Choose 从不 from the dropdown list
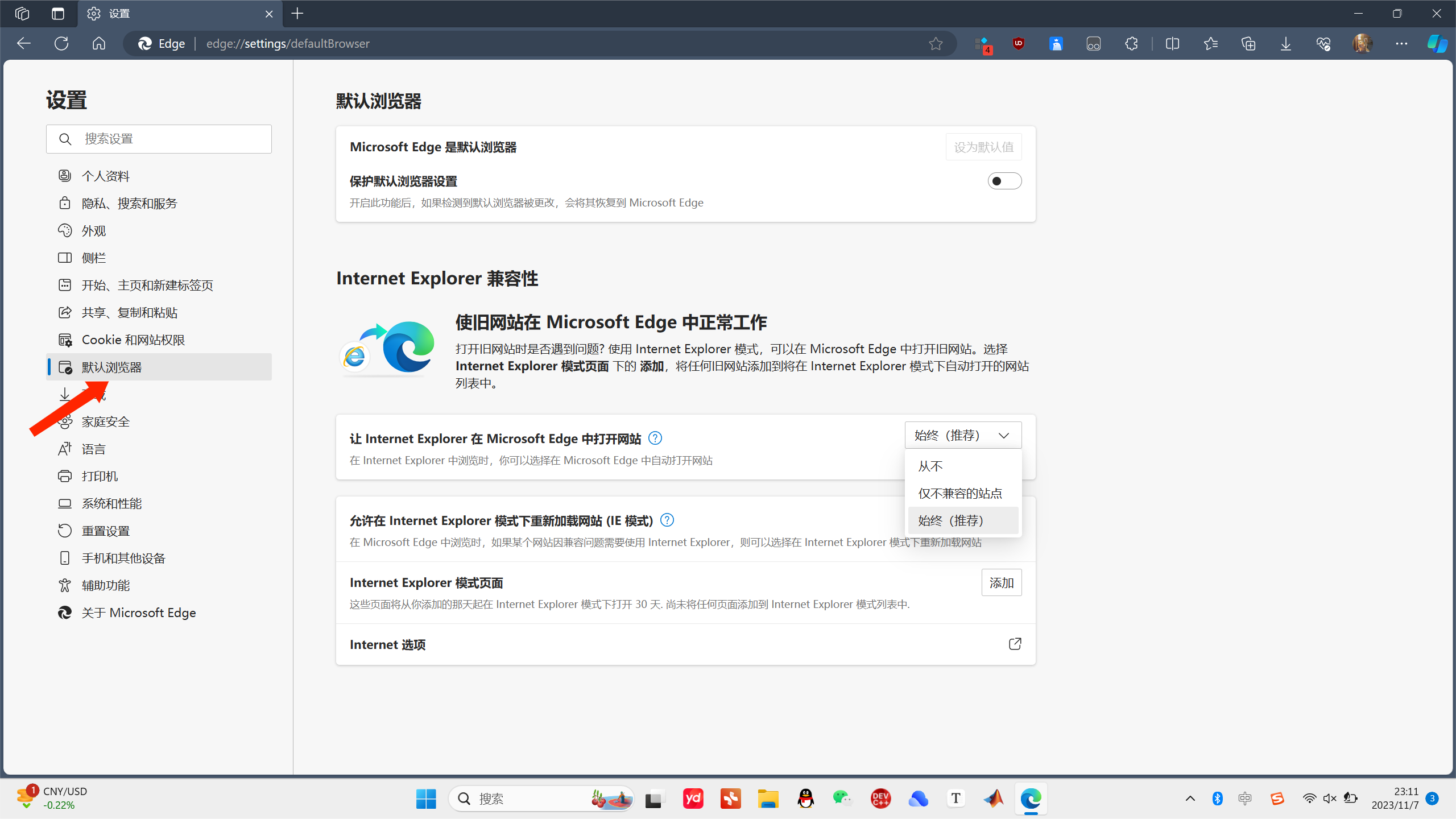The image size is (1456, 819). tap(963, 466)
